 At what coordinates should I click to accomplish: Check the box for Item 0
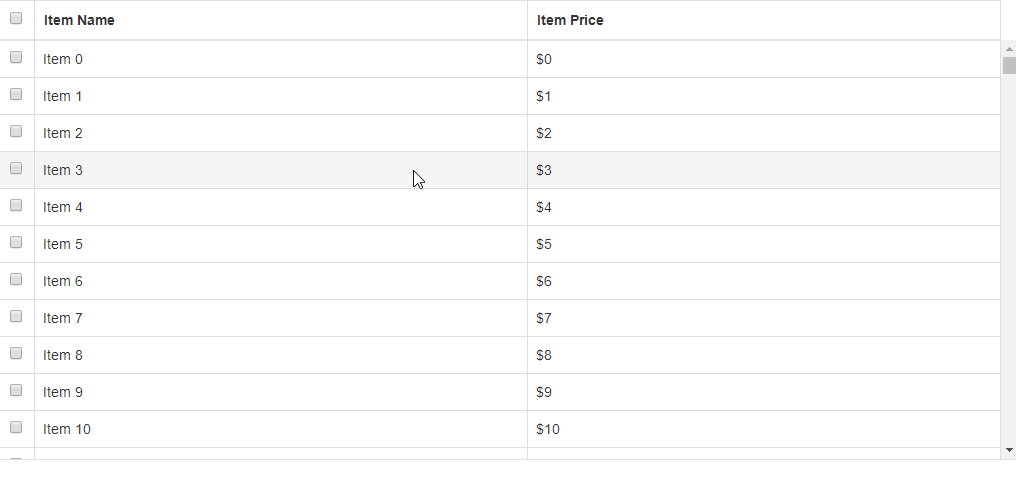tap(16, 58)
